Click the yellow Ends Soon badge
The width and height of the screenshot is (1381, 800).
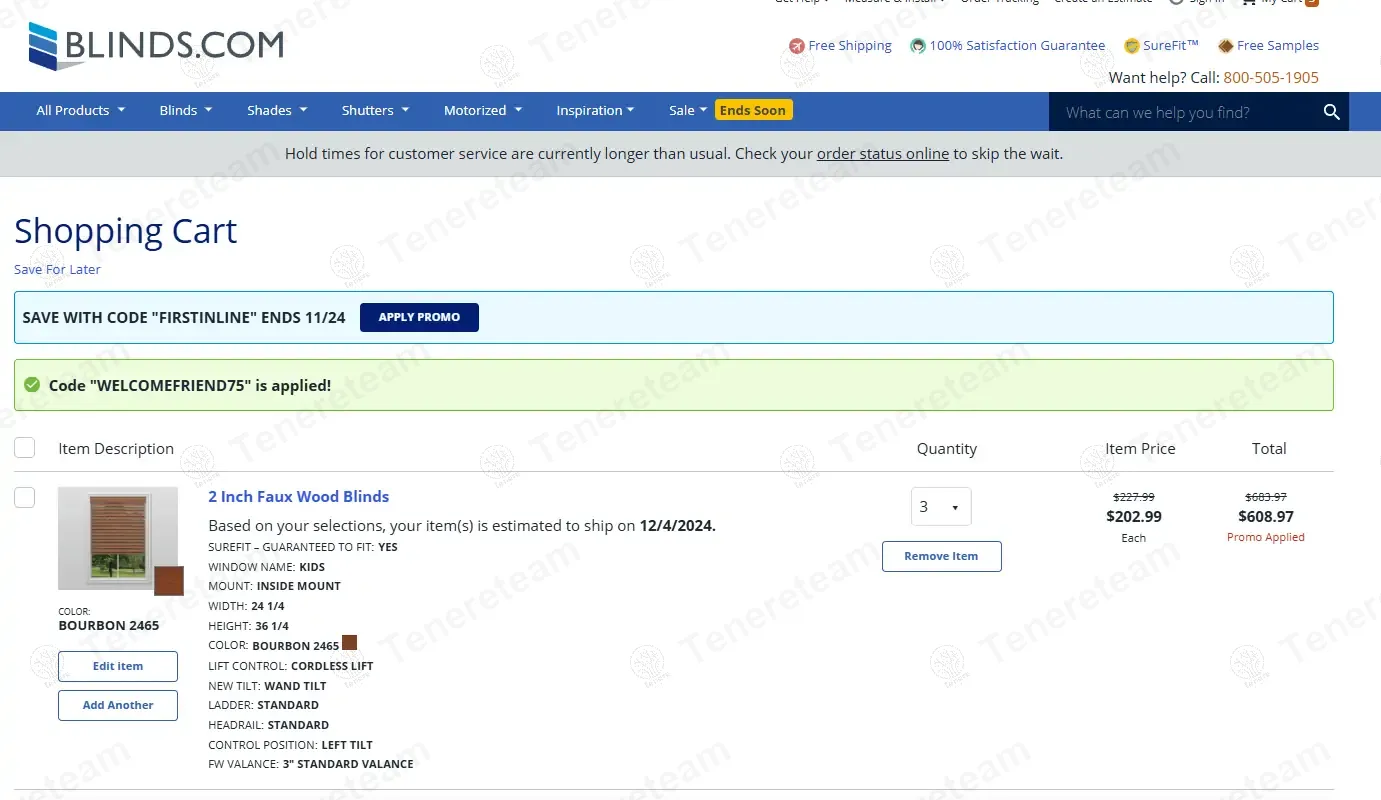click(753, 110)
